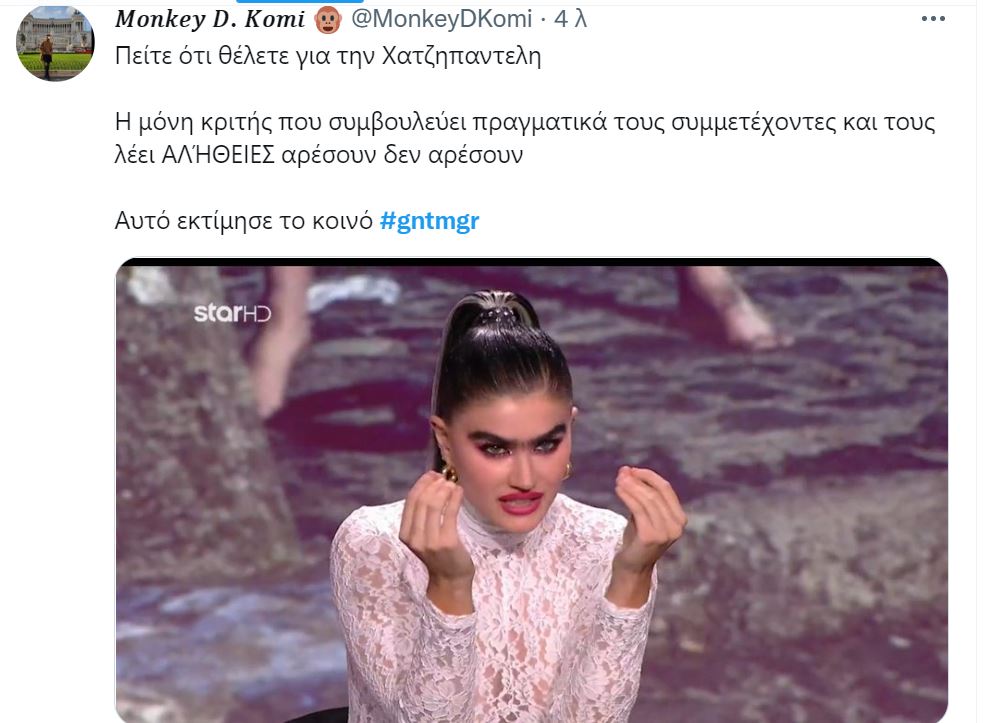Viewport: 983px width, 723px height.
Task: Click the capitalized word ΑΛΉΘΕΙΕΣ
Action: (x=218, y=154)
